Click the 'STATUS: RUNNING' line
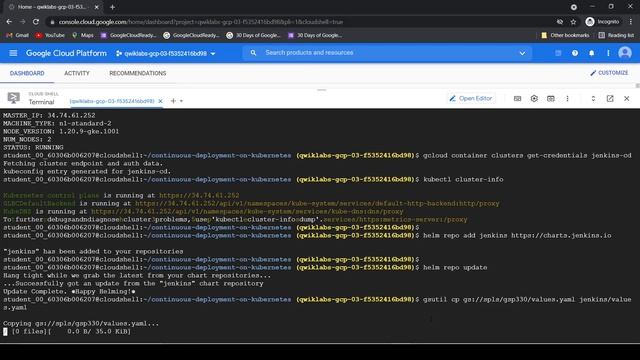640x360 pixels. (33, 147)
